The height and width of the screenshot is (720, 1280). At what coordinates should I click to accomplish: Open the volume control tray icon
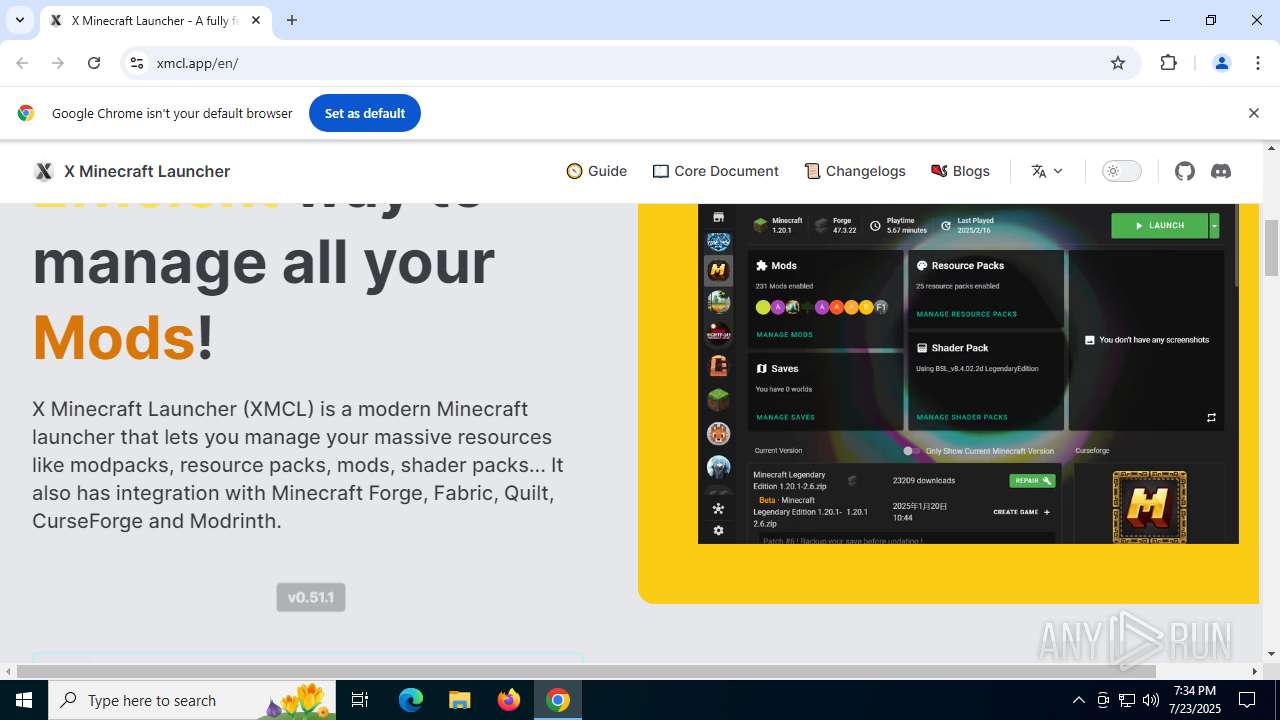pos(1151,700)
